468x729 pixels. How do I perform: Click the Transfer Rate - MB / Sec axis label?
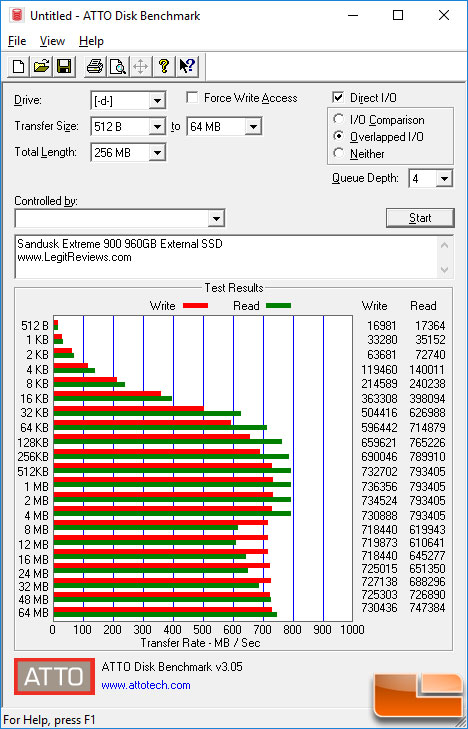click(x=200, y=643)
